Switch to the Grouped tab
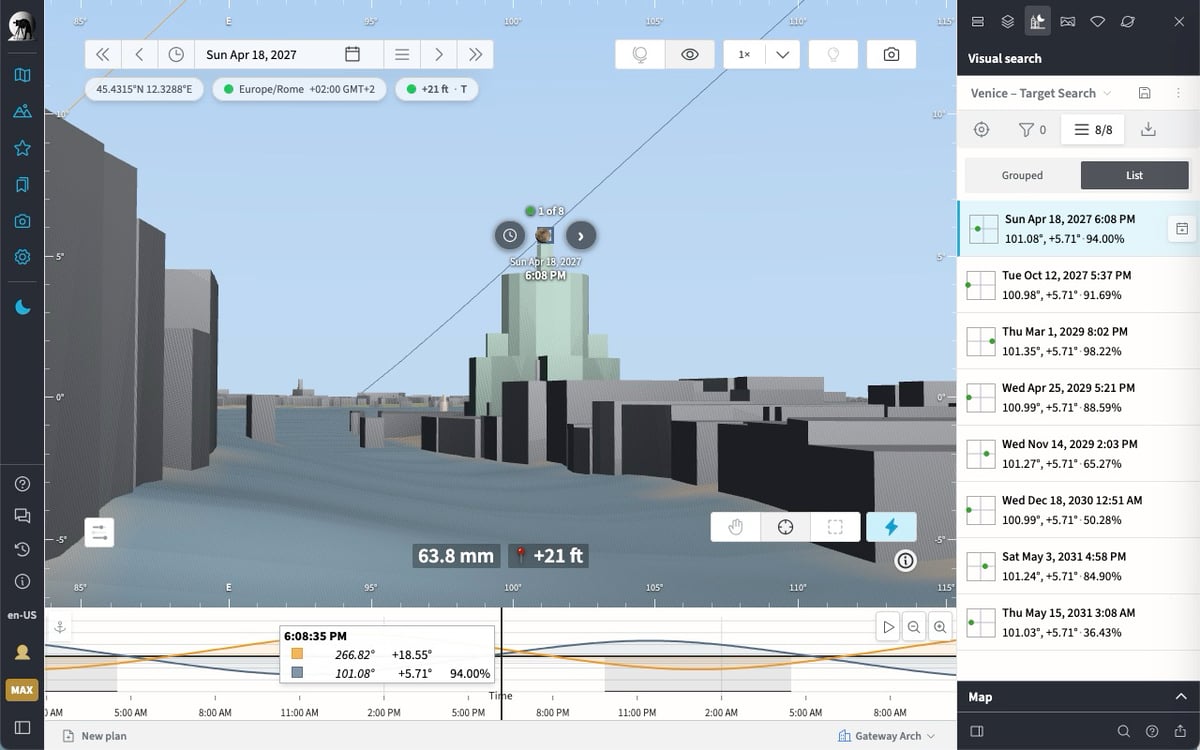Image resolution: width=1200 pixels, height=750 pixels. [x=1022, y=175]
